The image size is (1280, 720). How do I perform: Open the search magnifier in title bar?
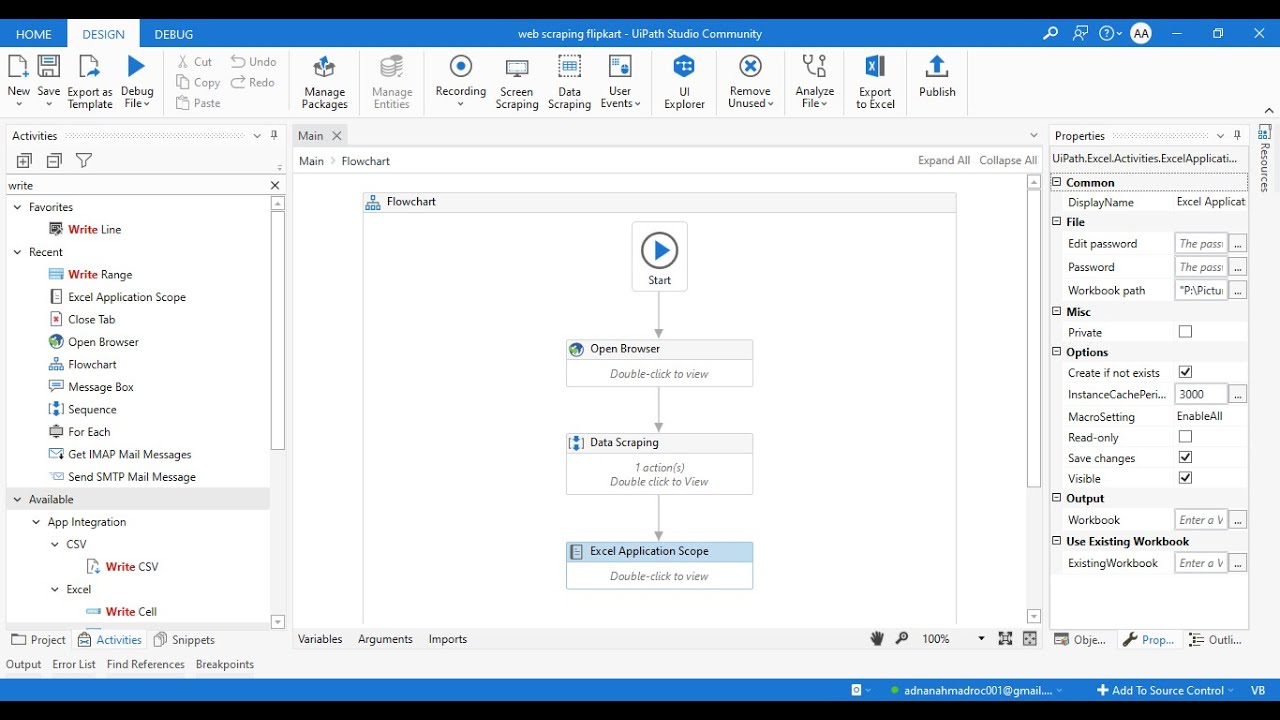(x=1050, y=33)
